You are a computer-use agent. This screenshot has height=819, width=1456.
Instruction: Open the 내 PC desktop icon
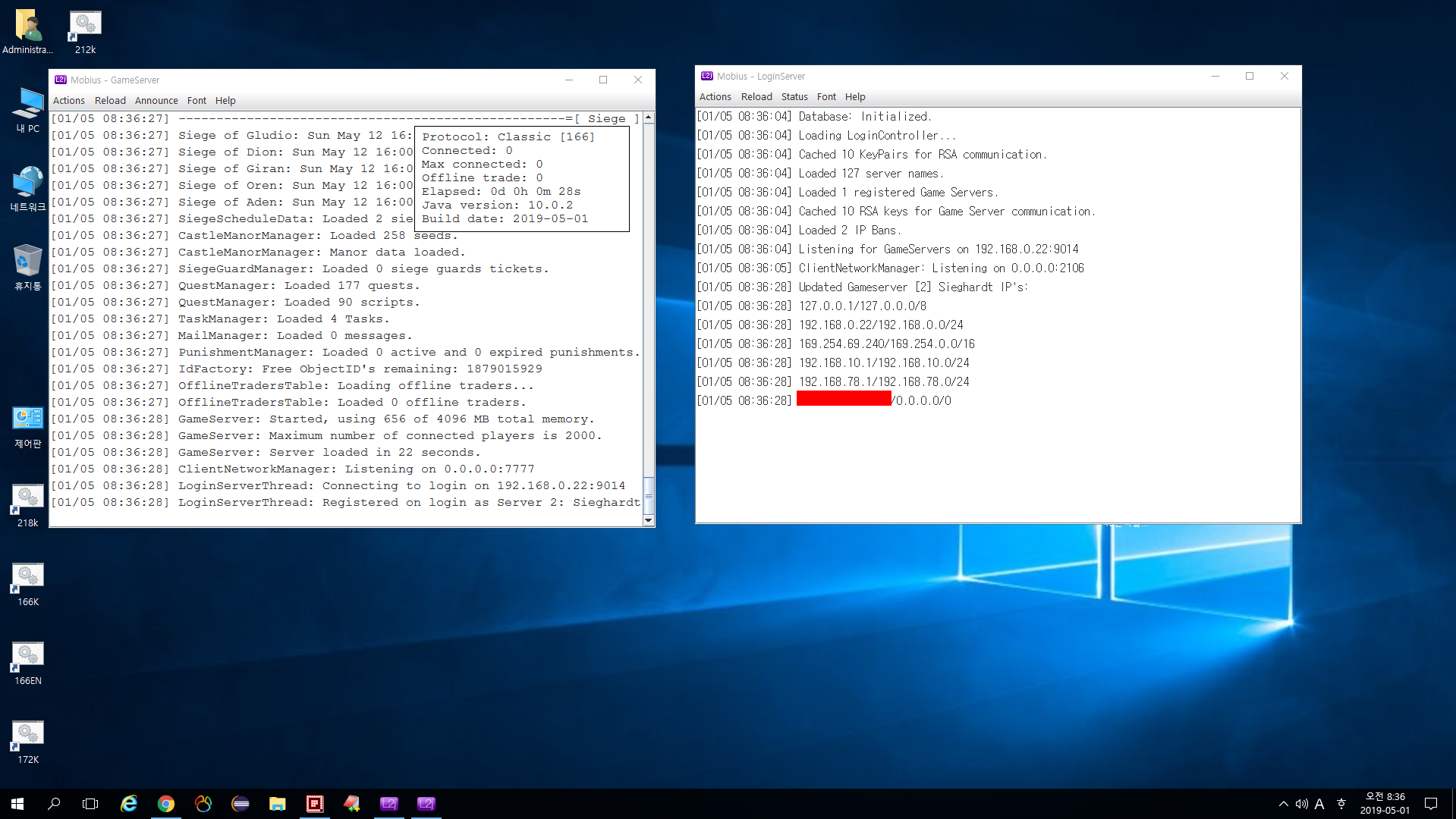point(28,110)
